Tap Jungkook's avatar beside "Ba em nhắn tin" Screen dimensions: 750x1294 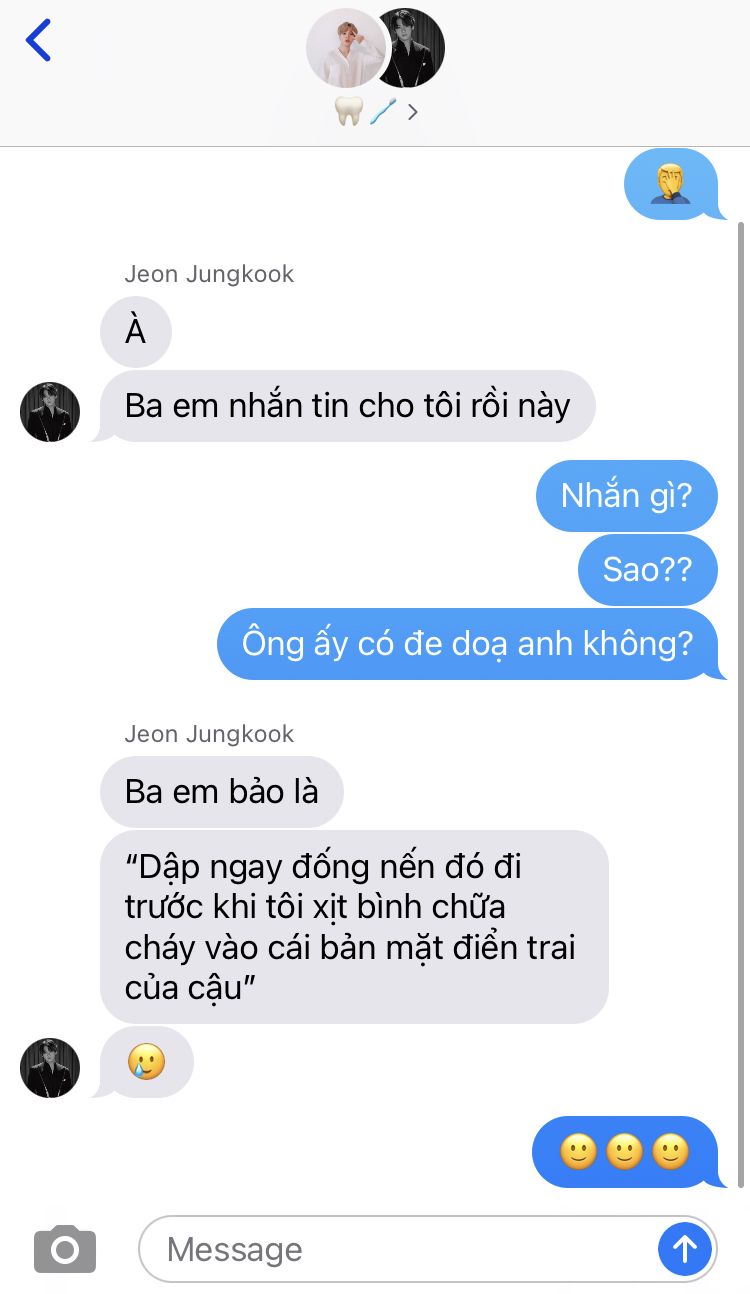tap(50, 412)
